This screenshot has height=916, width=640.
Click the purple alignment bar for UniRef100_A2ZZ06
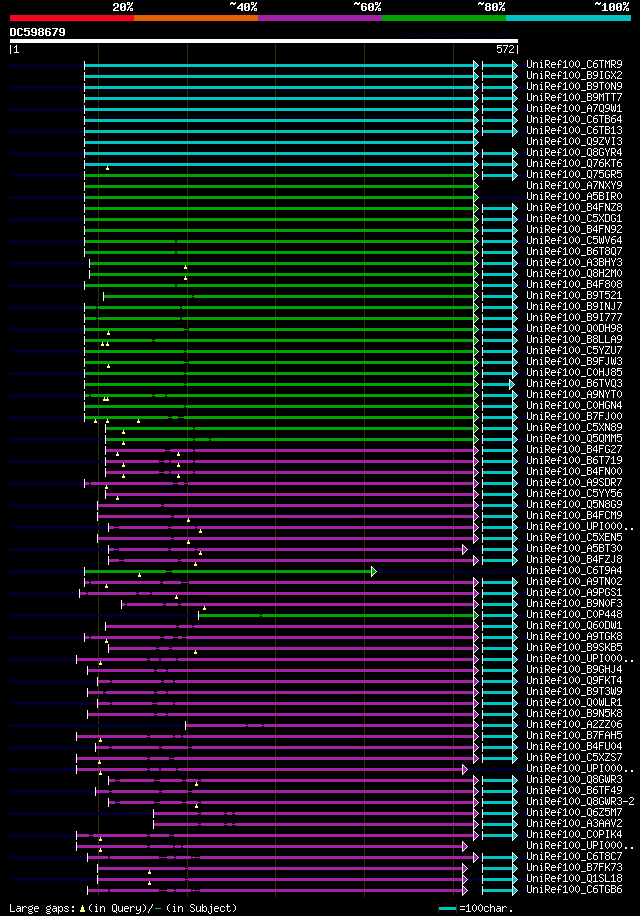coord(331,725)
